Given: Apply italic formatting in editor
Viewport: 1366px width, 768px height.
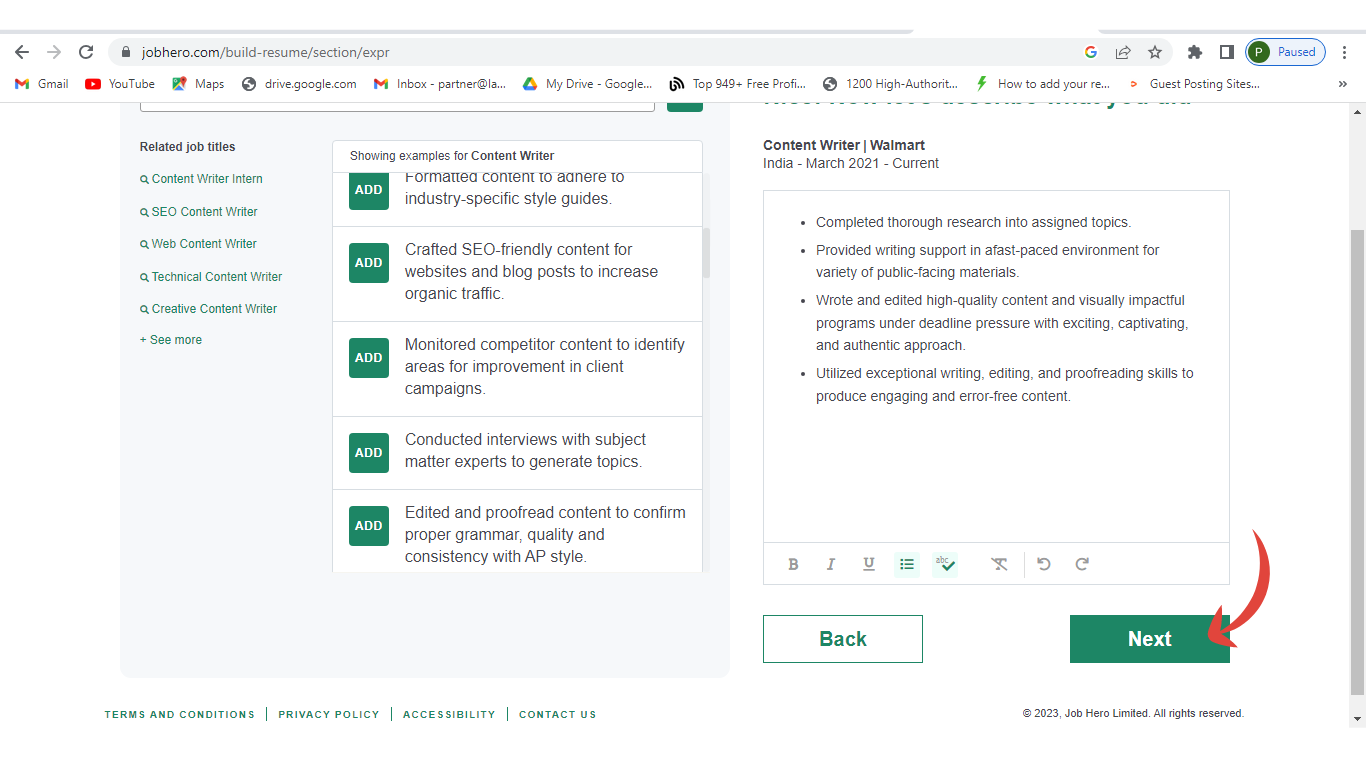Looking at the screenshot, I should click(x=830, y=564).
